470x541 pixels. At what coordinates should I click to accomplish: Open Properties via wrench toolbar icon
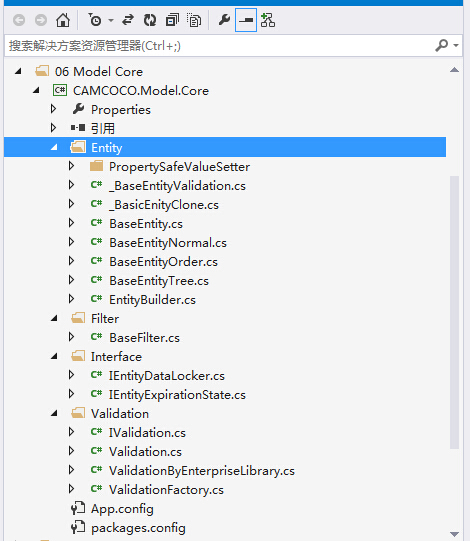[x=224, y=20]
